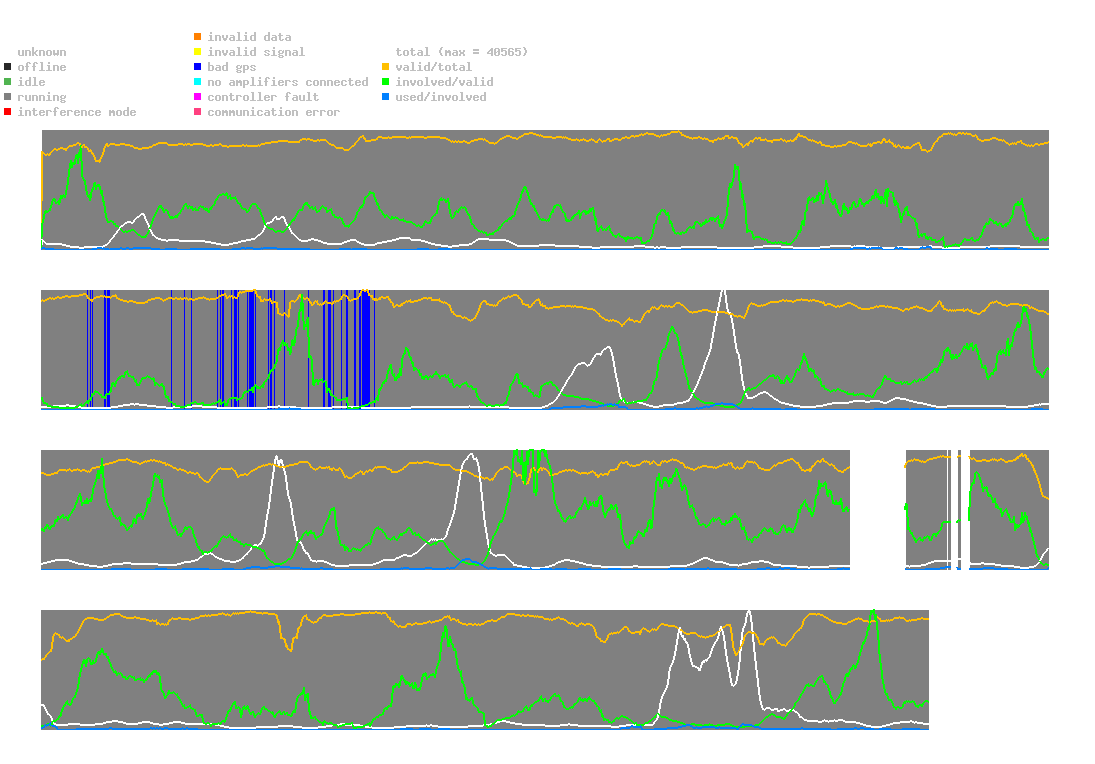Click the used/involved legend swatch
The height and width of the screenshot is (764, 1095).
385,97
